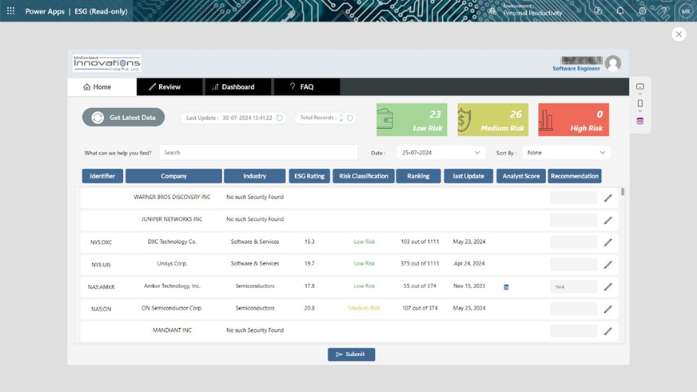Click the Medium Risk dollar shield icon
The image size is (697, 392).
coord(465,120)
